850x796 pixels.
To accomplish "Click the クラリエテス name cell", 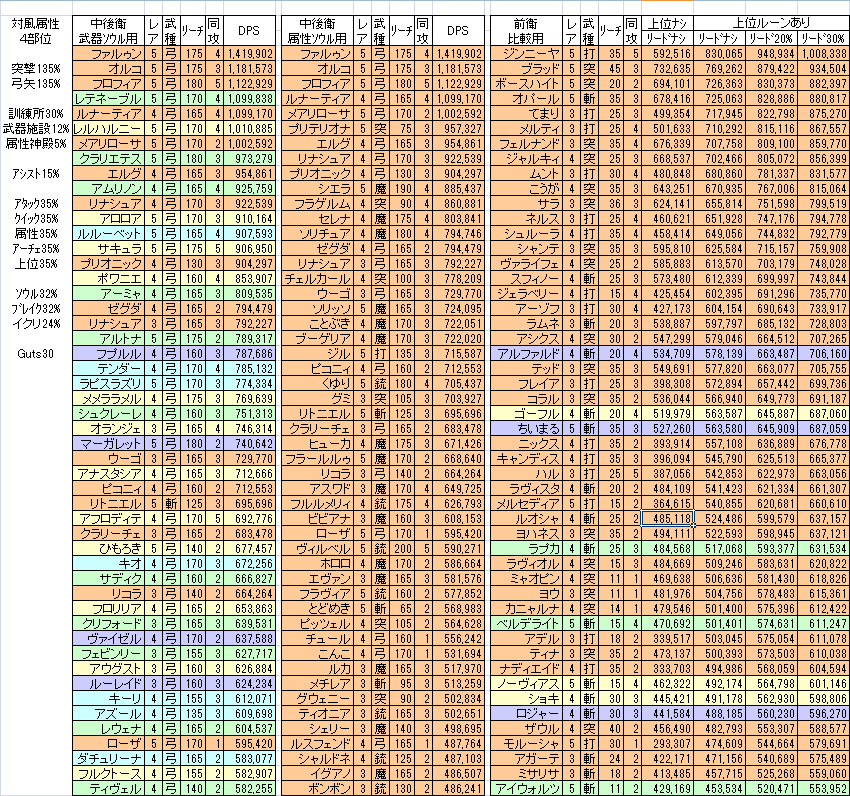I will coord(108,159).
